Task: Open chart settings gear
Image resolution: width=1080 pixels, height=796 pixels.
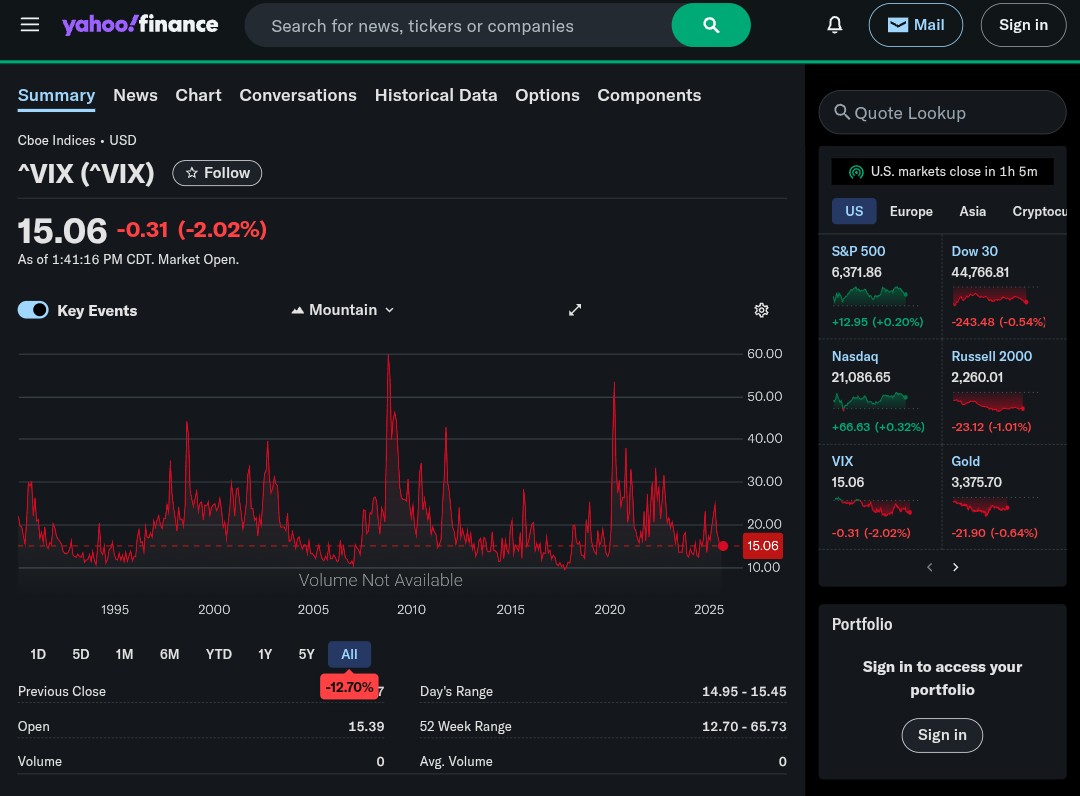Action: point(761,310)
